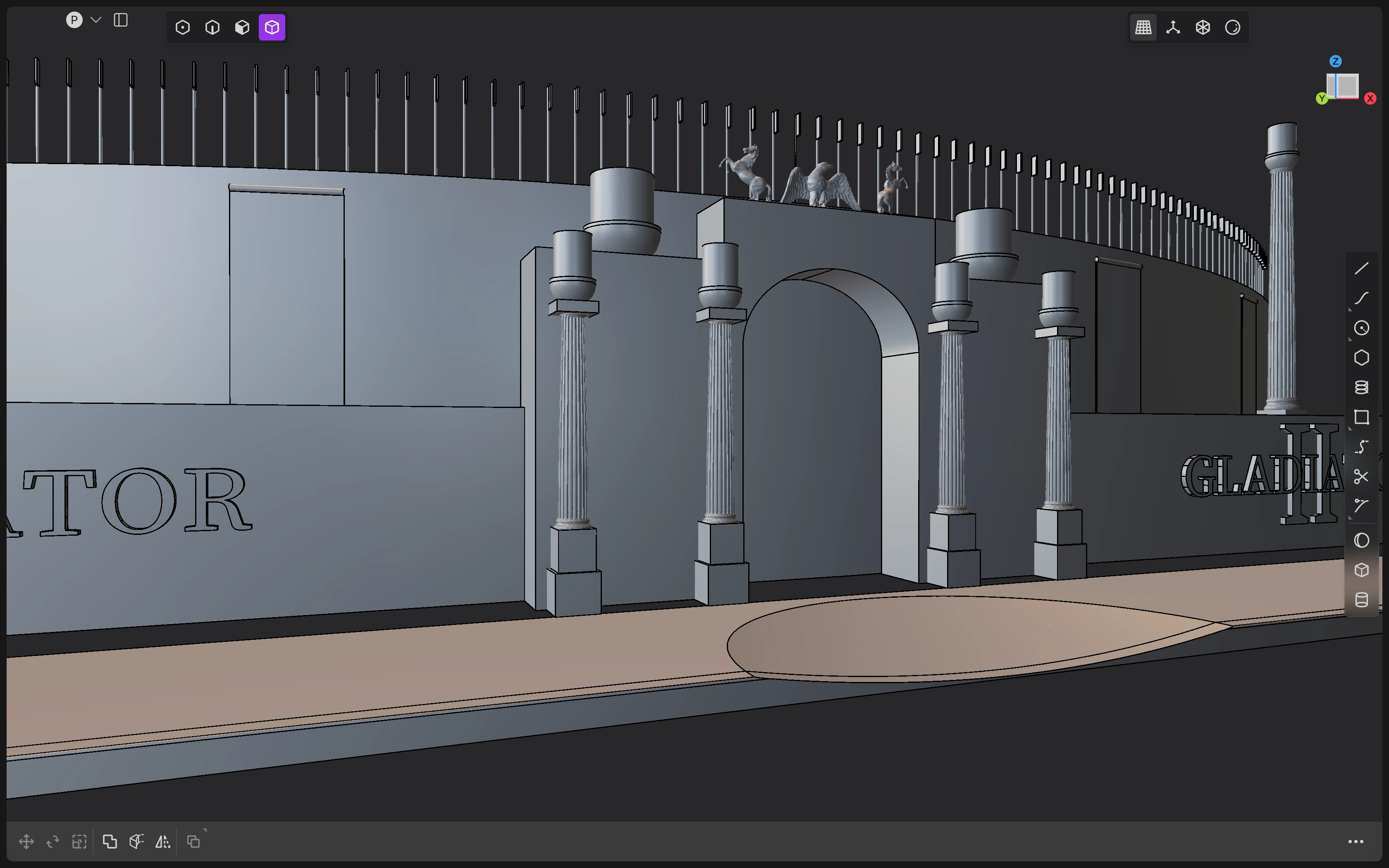Click the three-arrow axes icon
This screenshot has height=868, width=1389.
click(x=1173, y=28)
